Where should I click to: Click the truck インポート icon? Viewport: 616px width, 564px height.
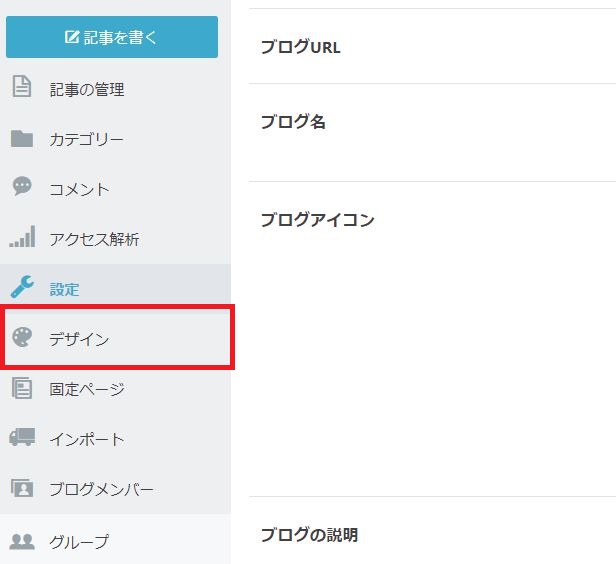coord(22,438)
